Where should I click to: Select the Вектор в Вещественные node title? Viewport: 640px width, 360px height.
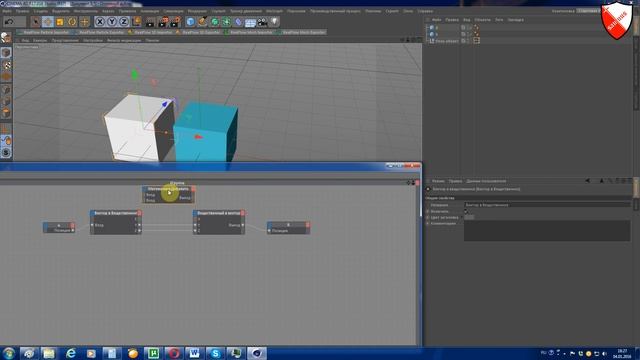click(x=116, y=213)
